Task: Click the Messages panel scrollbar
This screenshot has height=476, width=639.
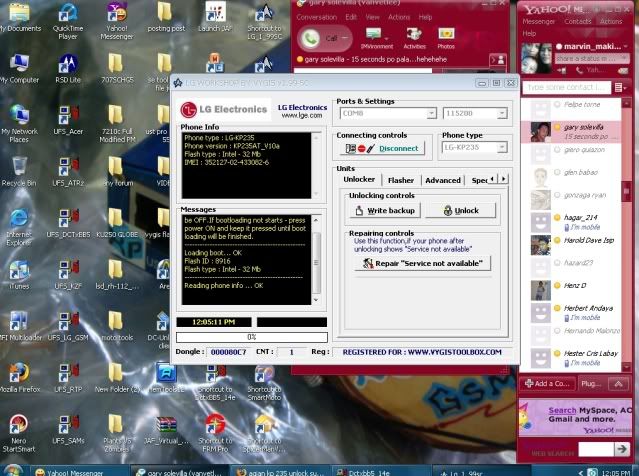Action: pos(316,260)
